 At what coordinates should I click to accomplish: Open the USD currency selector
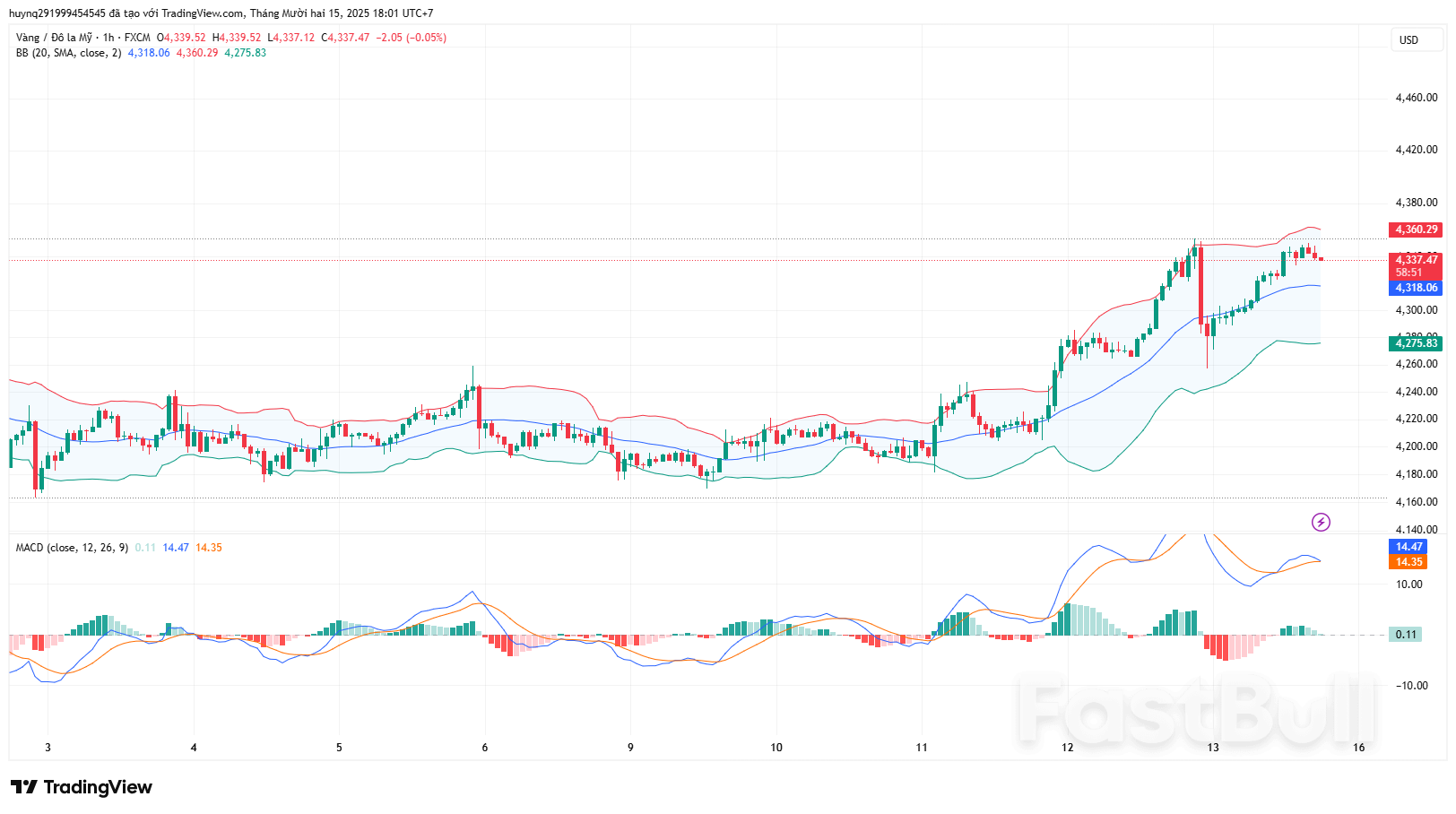pos(1409,39)
